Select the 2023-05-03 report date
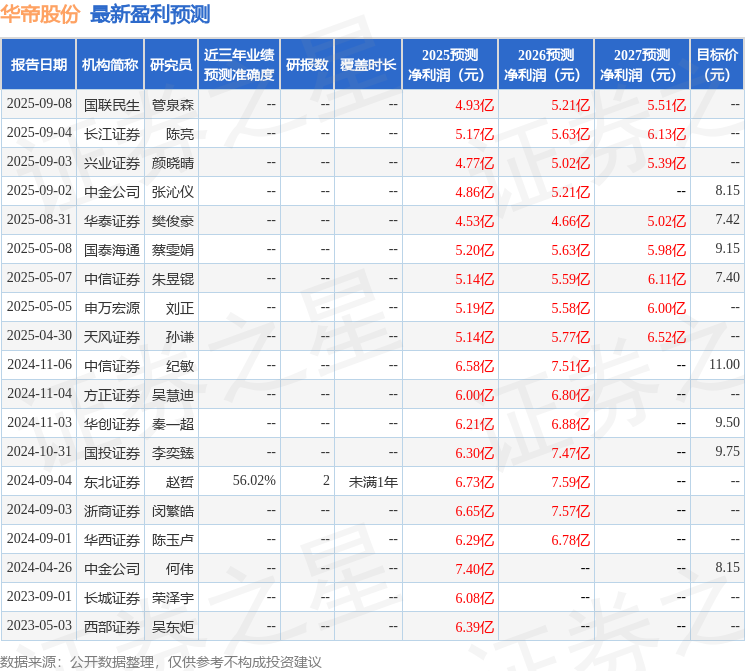 (x=39, y=625)
